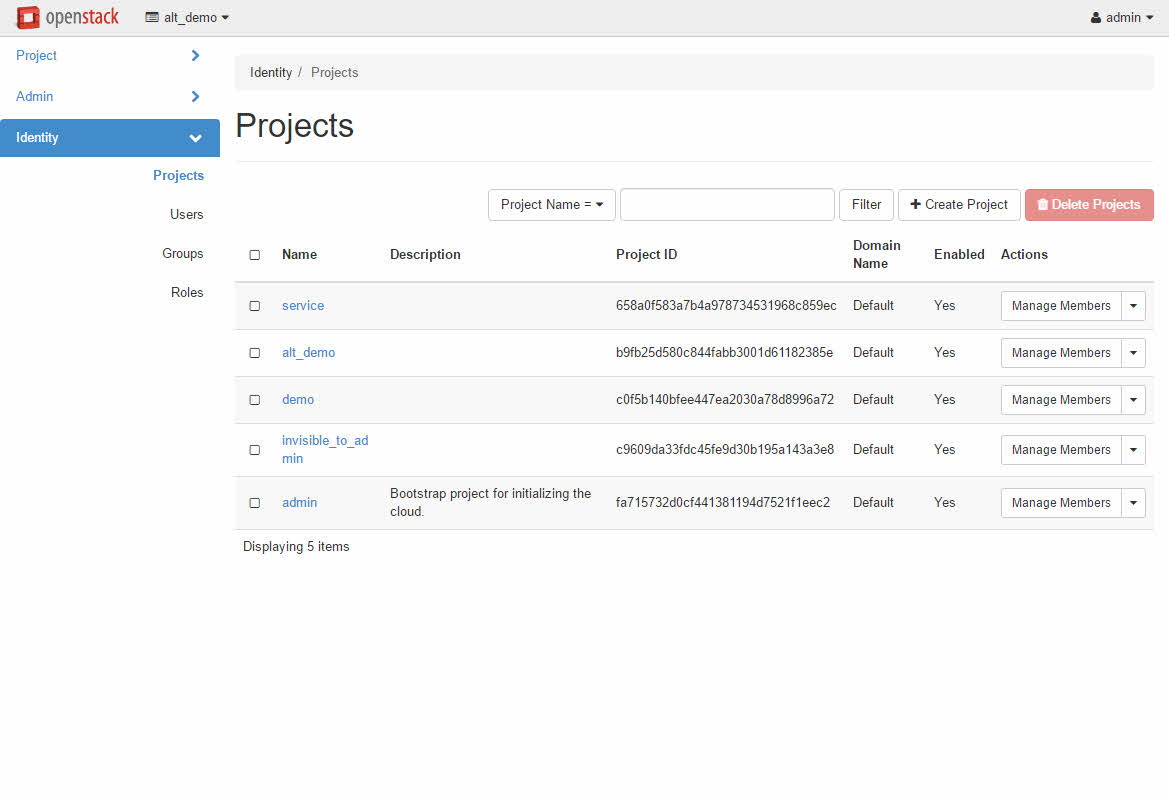Click the Bootstrap project description text
This screenshot has width=1169, height=798.
pos(491,503)
